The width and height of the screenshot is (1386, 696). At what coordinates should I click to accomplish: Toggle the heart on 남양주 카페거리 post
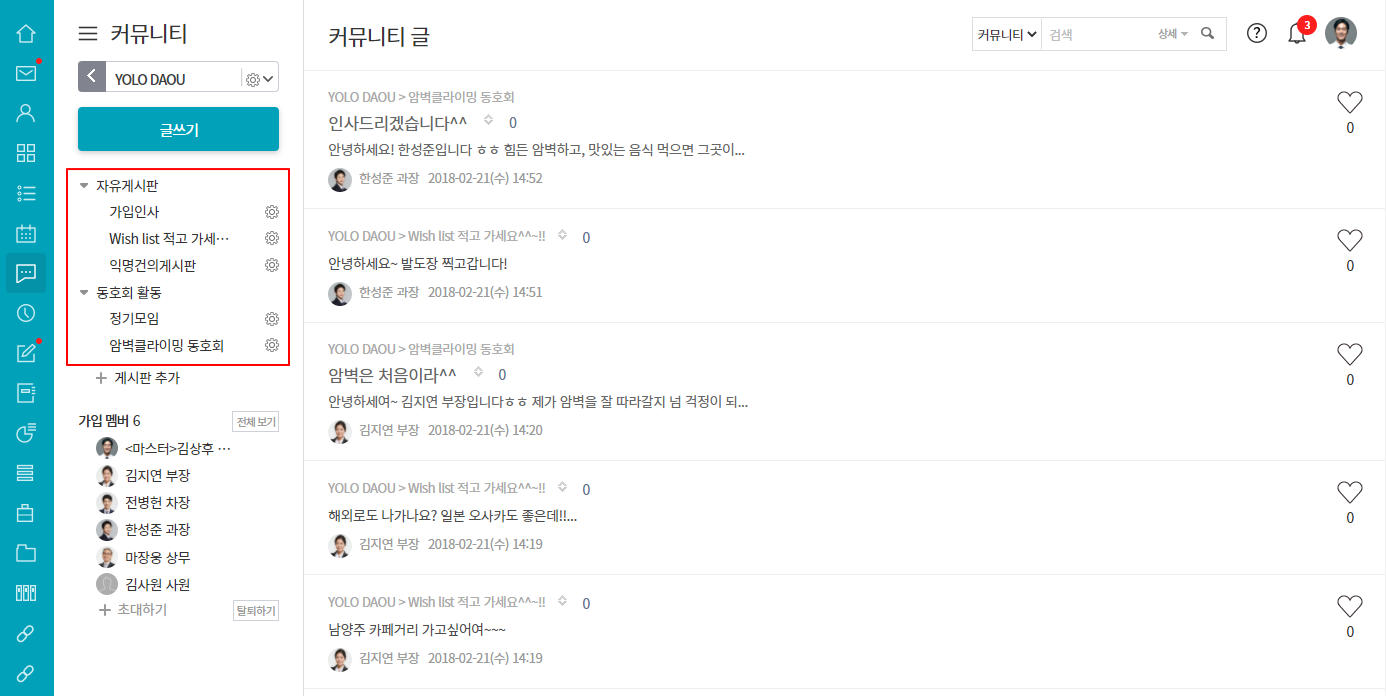pyautogui.click(x=1350, y=606)
